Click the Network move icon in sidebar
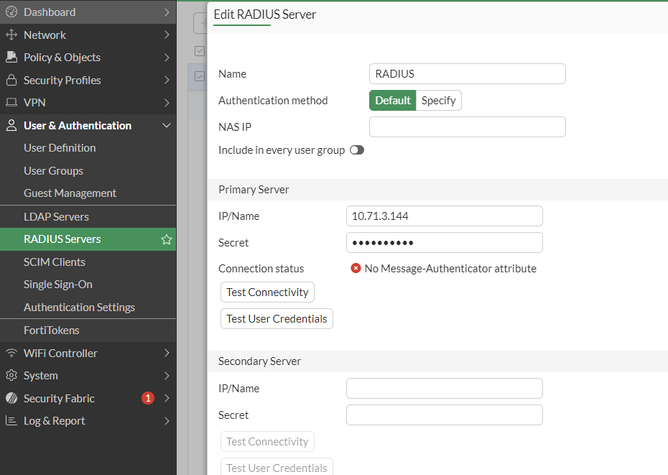 [x=12, y=35]
